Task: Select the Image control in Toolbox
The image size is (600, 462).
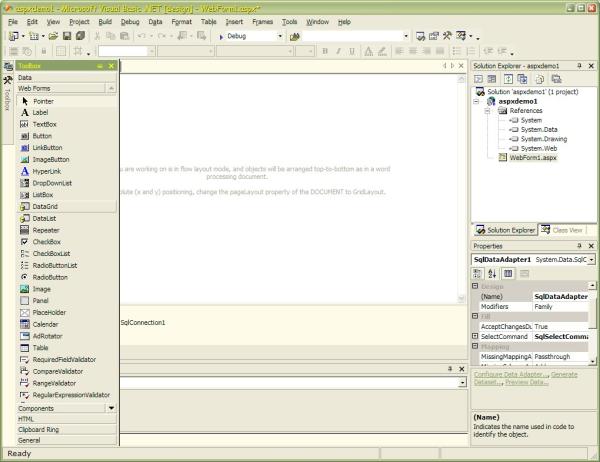Action: click(x=67, y=289)
